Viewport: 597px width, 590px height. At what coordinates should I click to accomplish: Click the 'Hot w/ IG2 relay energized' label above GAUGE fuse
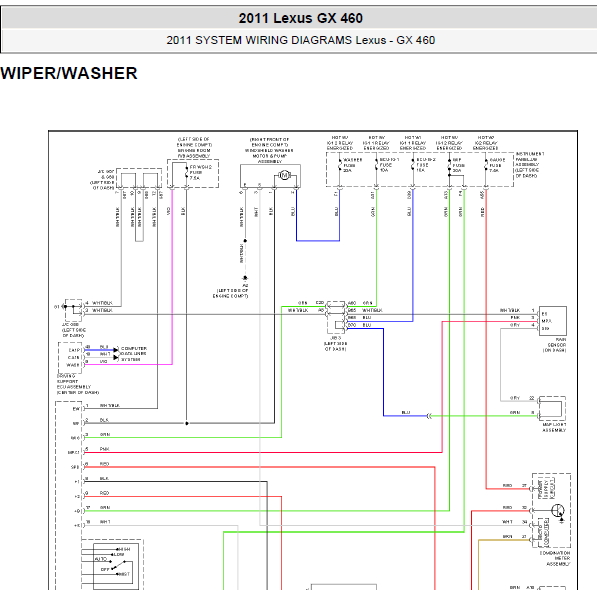point(485,143)
